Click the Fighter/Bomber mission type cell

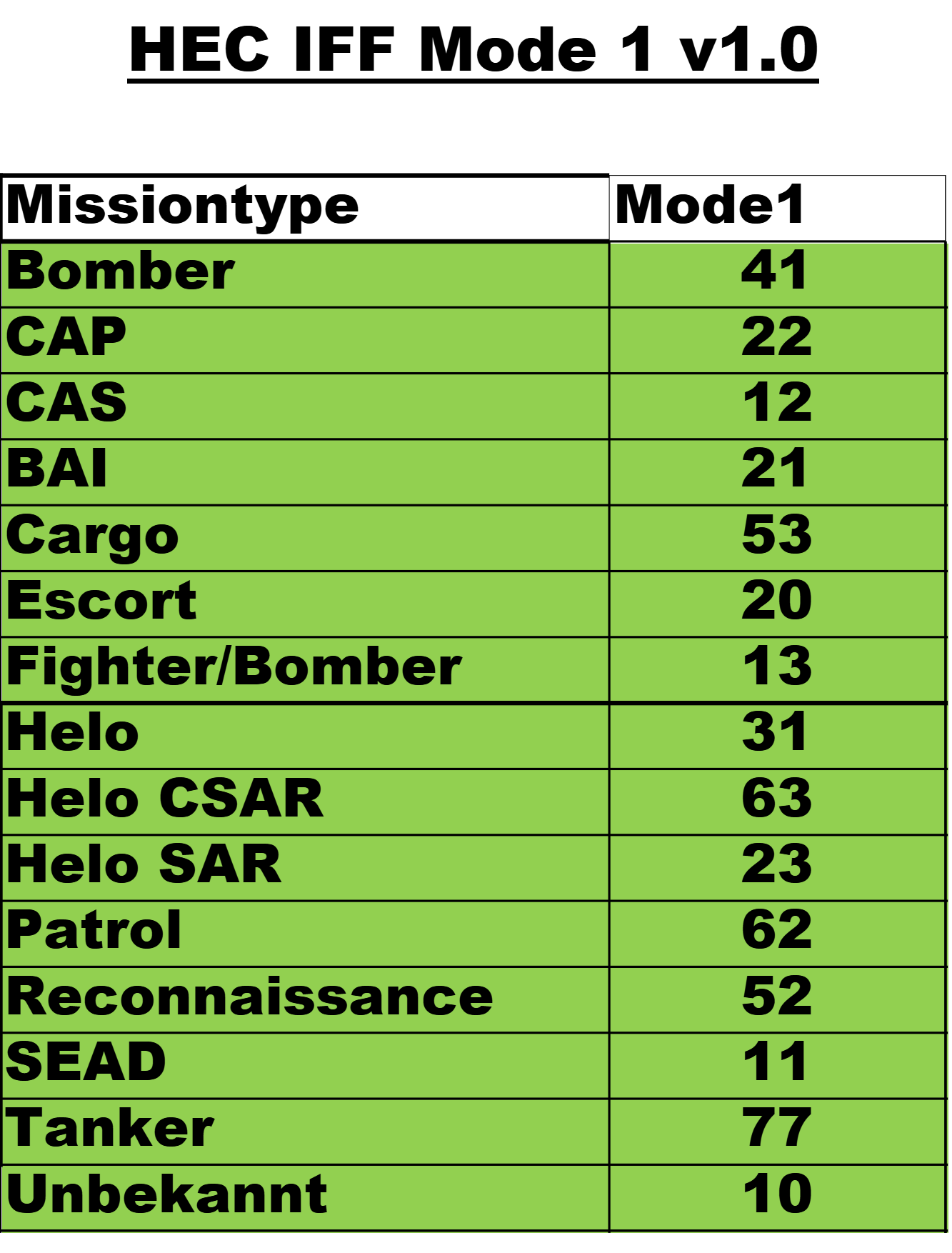[234, 669]
